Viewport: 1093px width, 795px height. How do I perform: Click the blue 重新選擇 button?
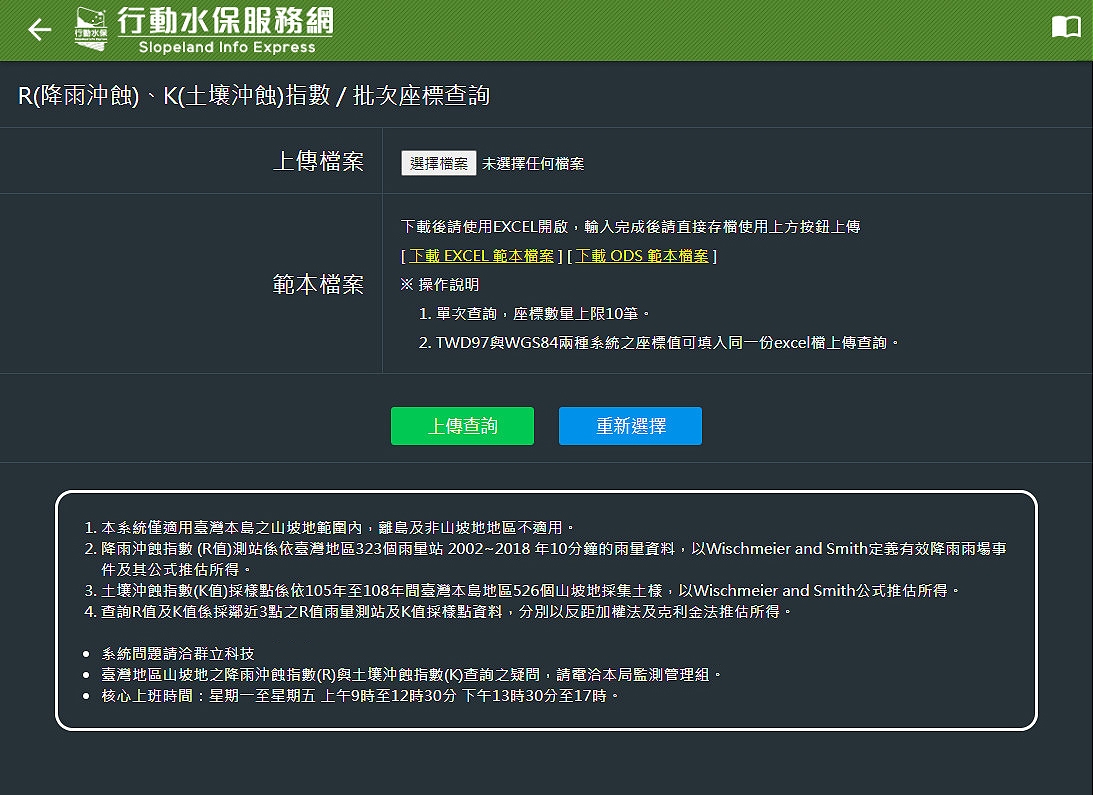point(630,426)
